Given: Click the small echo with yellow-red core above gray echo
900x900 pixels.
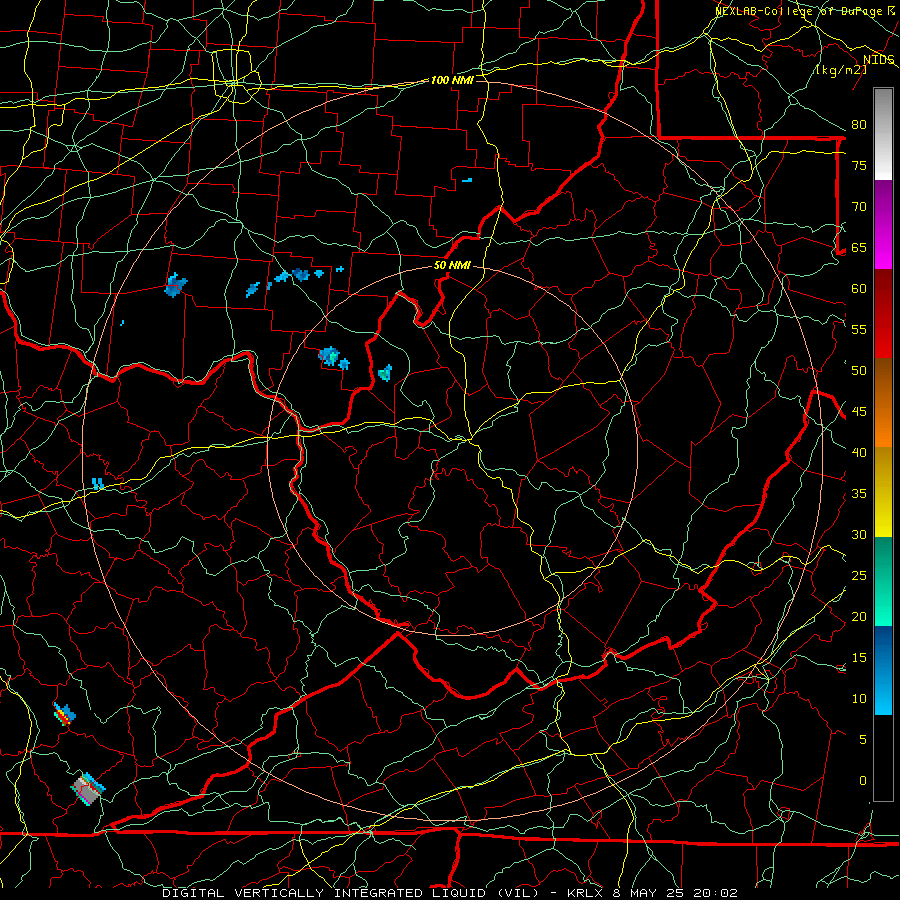Looking at the screenshot, I should (64, 713).
